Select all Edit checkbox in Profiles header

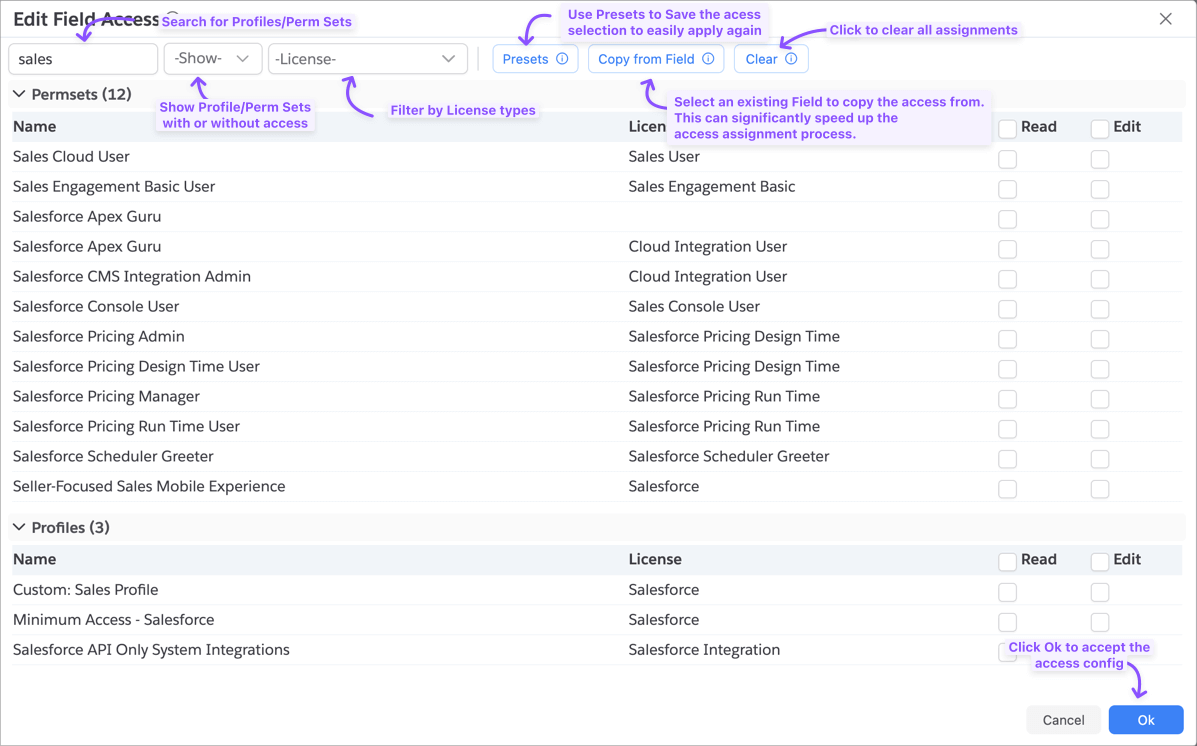click(x=1099, y=561)
